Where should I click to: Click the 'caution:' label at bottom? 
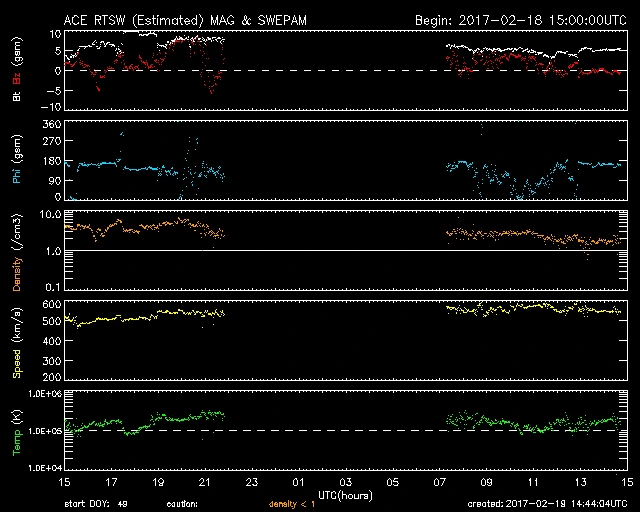182,504
